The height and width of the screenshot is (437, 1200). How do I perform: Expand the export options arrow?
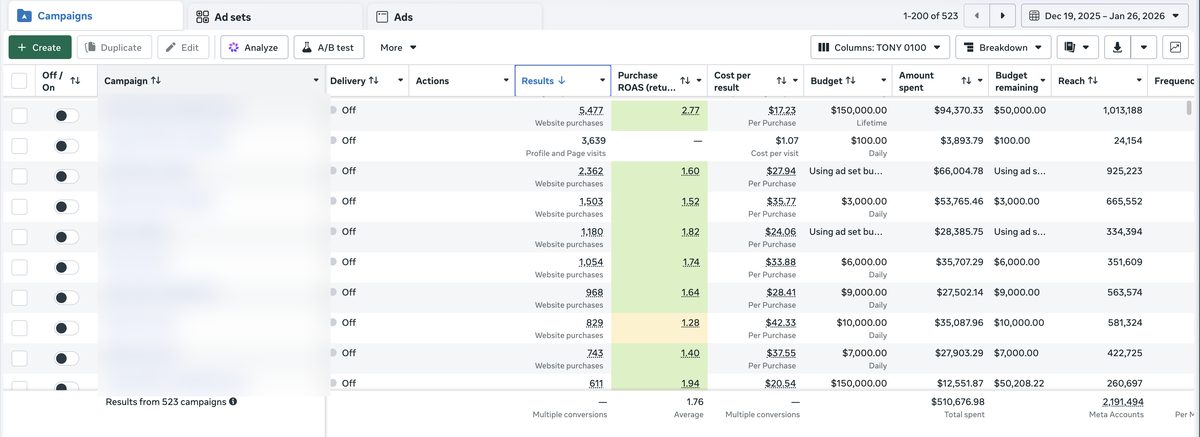1144,47
